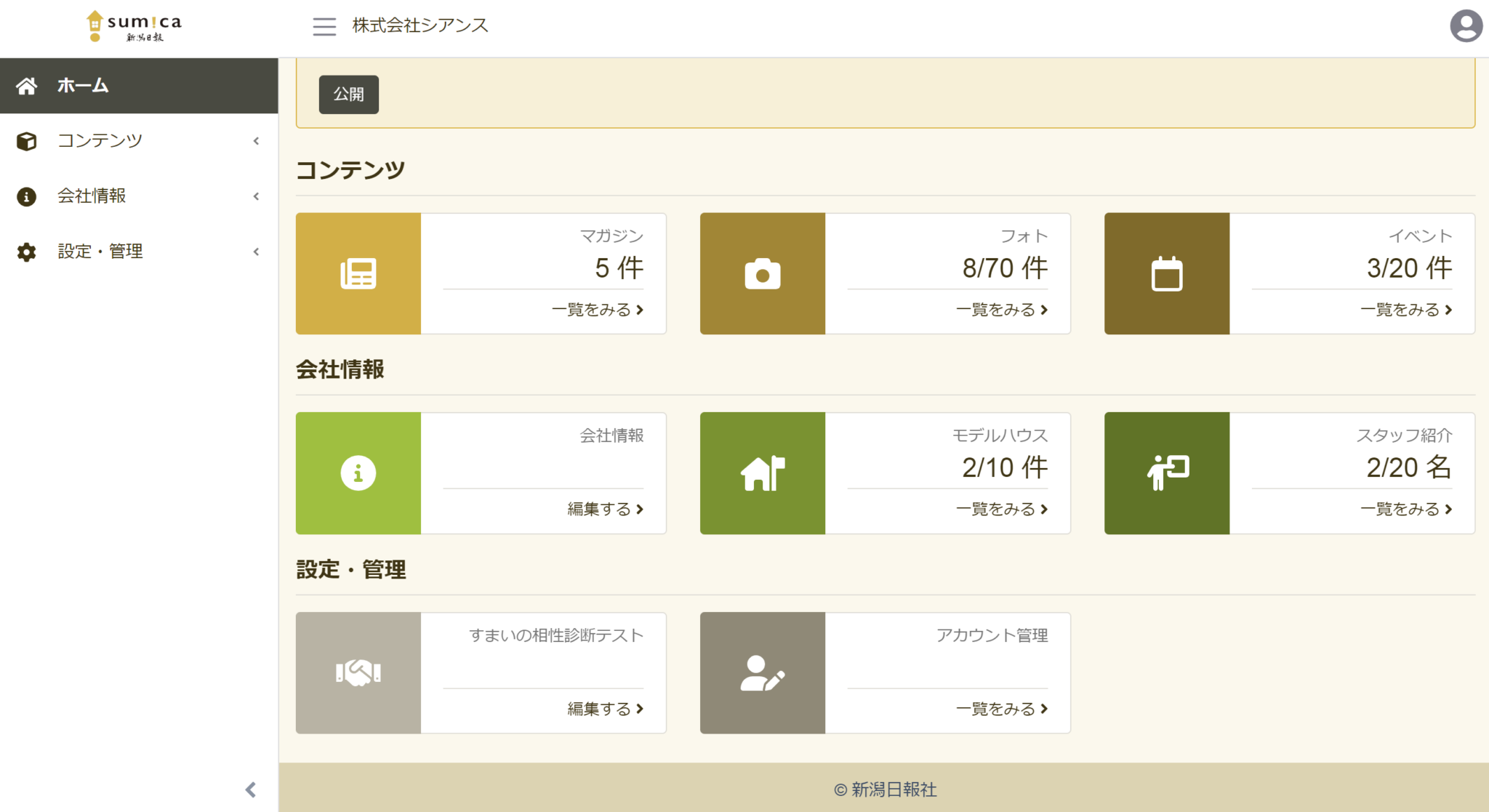Click the cube icon beside コンテンツ

pos(27,141)
